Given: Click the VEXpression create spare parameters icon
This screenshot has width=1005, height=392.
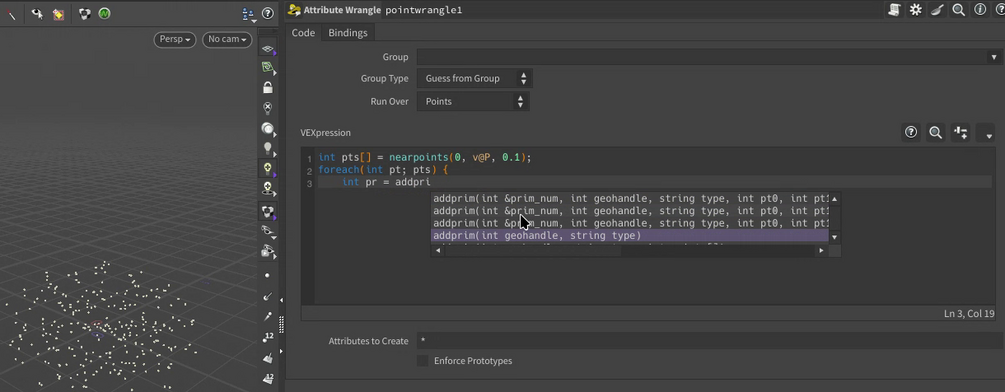Looking at the screenshot, I should (x=960, y=133).
